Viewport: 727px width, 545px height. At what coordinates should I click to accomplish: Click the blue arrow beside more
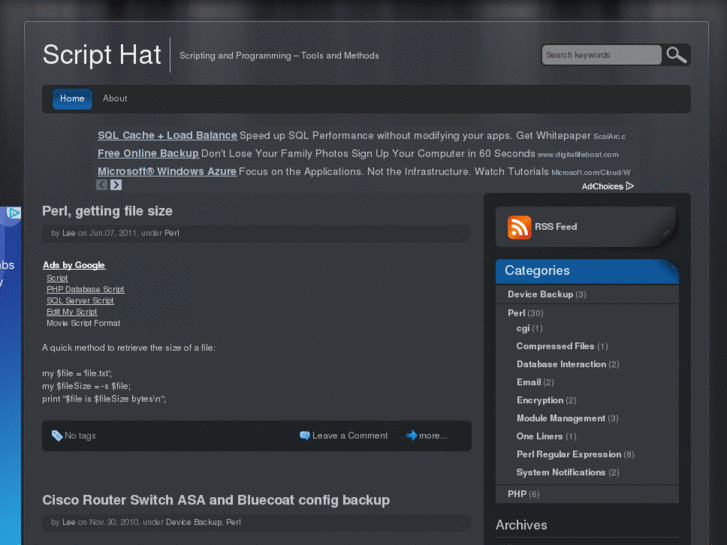coord(411,436)
